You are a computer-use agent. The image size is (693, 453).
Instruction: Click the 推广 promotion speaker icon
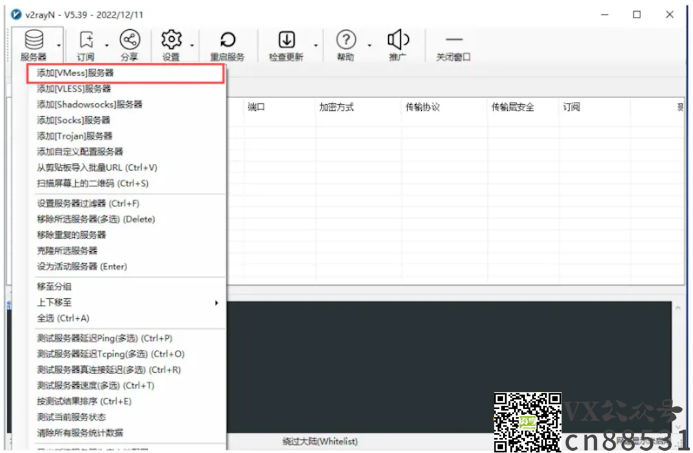398,40
